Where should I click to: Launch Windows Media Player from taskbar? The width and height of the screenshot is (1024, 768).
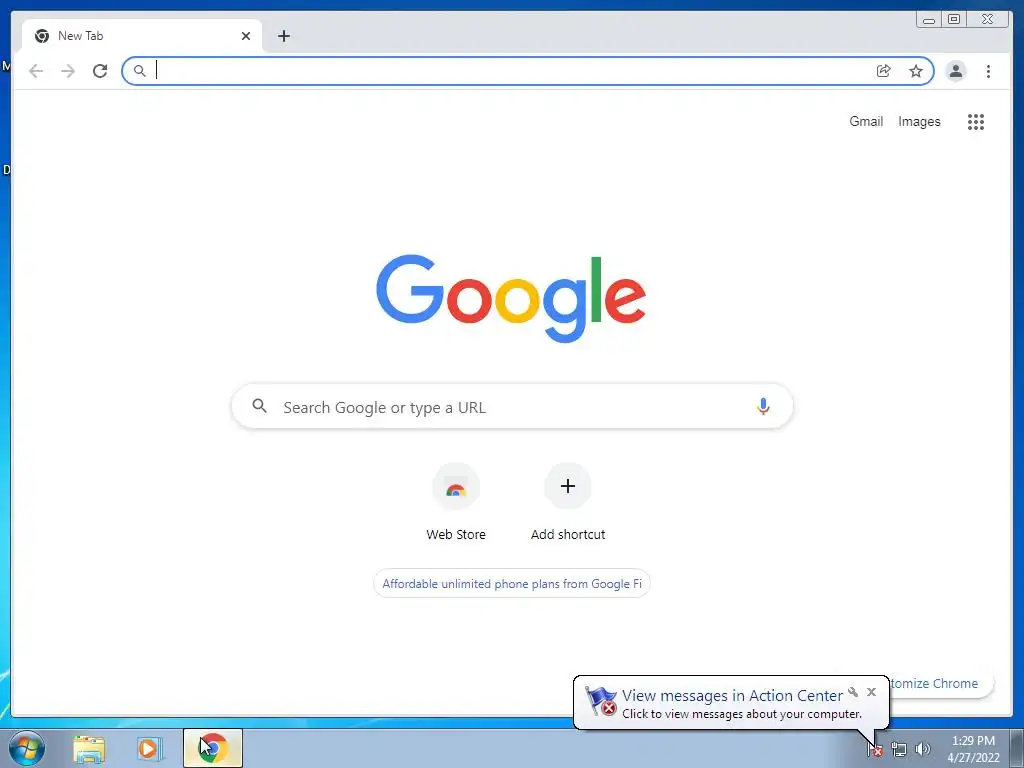coord(148,748)
